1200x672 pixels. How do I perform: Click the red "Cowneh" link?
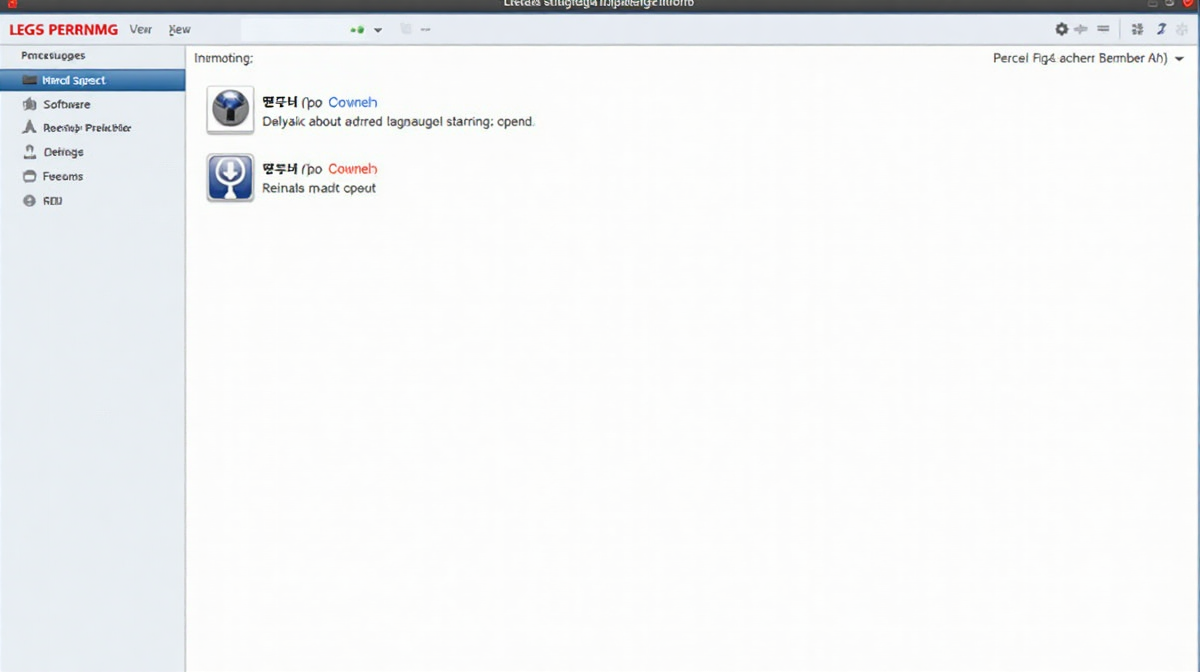(x=352, y=169)
